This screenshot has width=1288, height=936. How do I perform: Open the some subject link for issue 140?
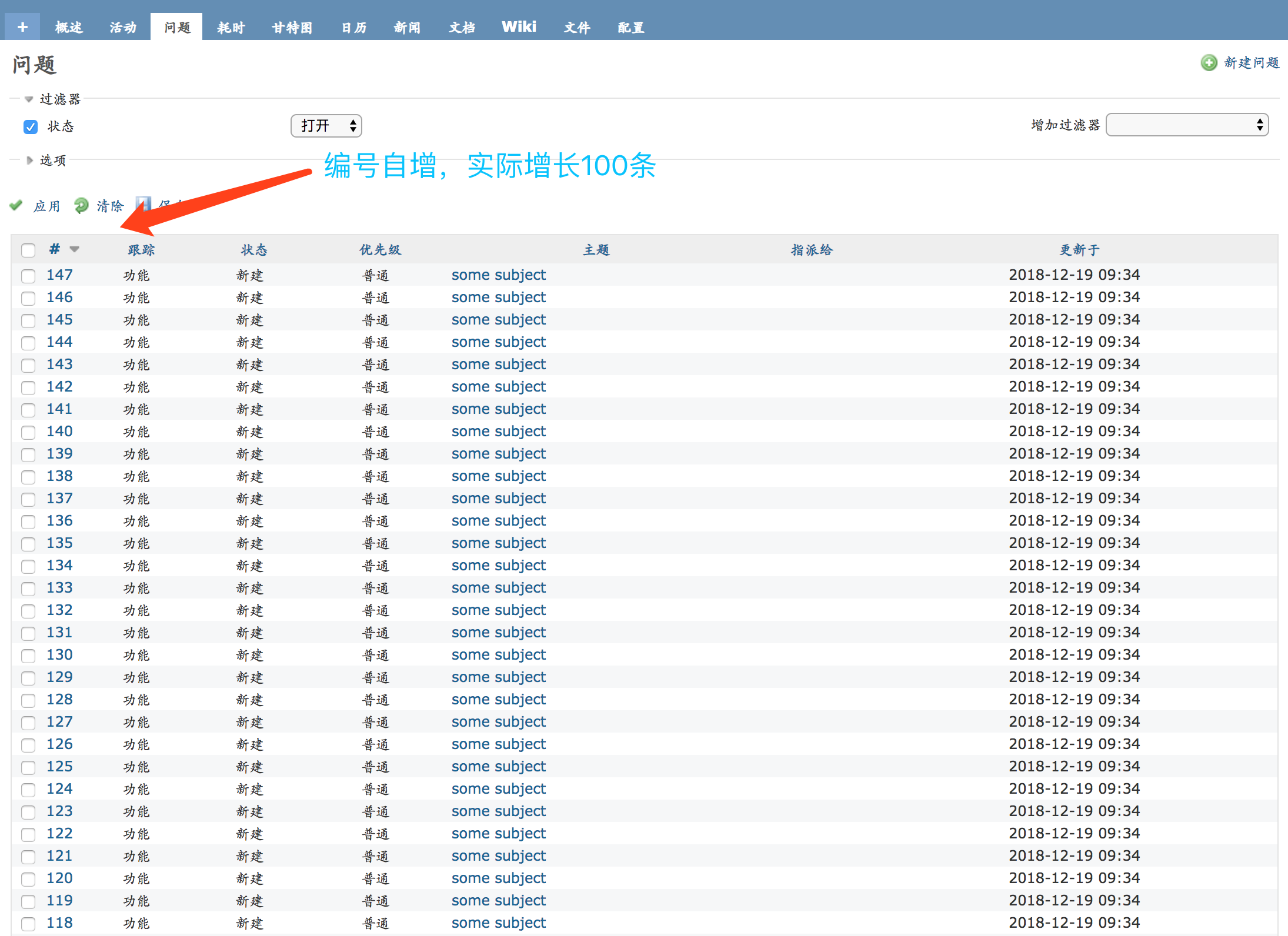pos(498,431)
